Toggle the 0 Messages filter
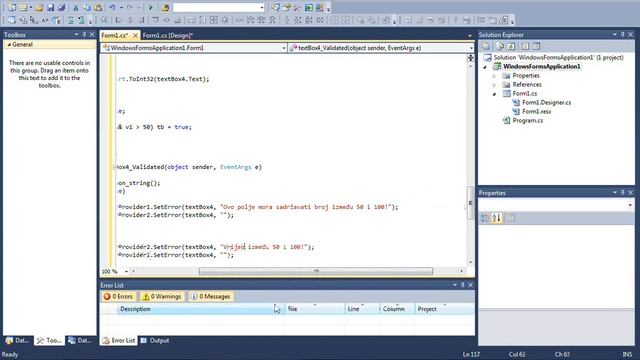This screenshot has width=640, height=360. pos(211,296)
